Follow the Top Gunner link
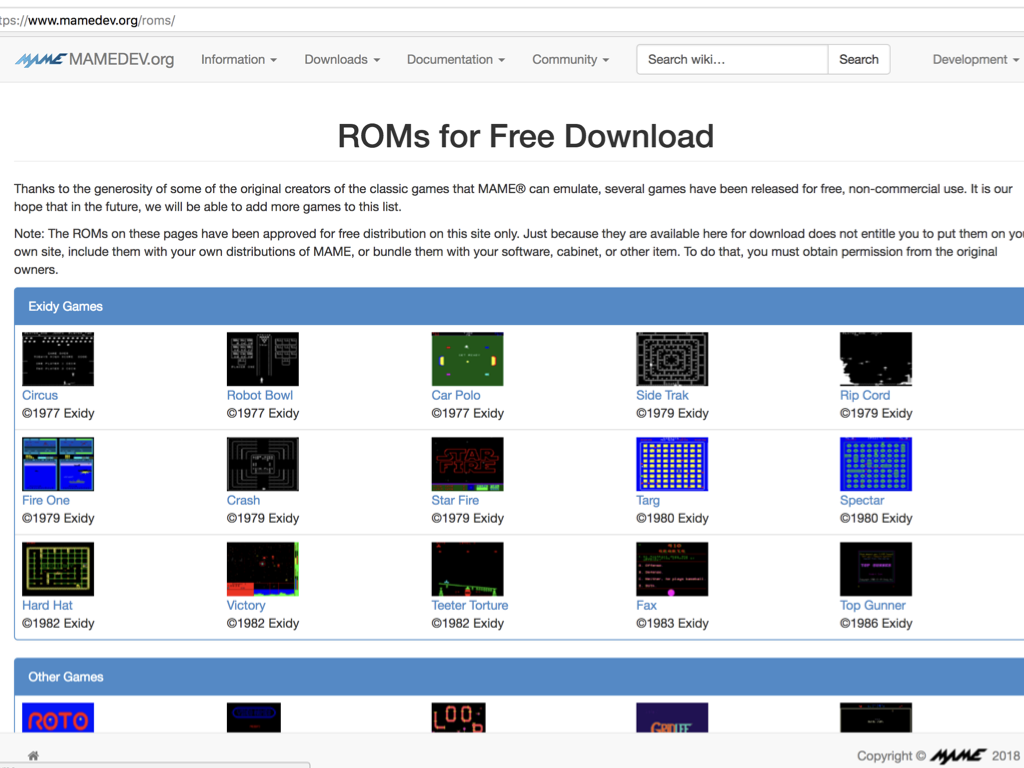 (x=872, y=605)
